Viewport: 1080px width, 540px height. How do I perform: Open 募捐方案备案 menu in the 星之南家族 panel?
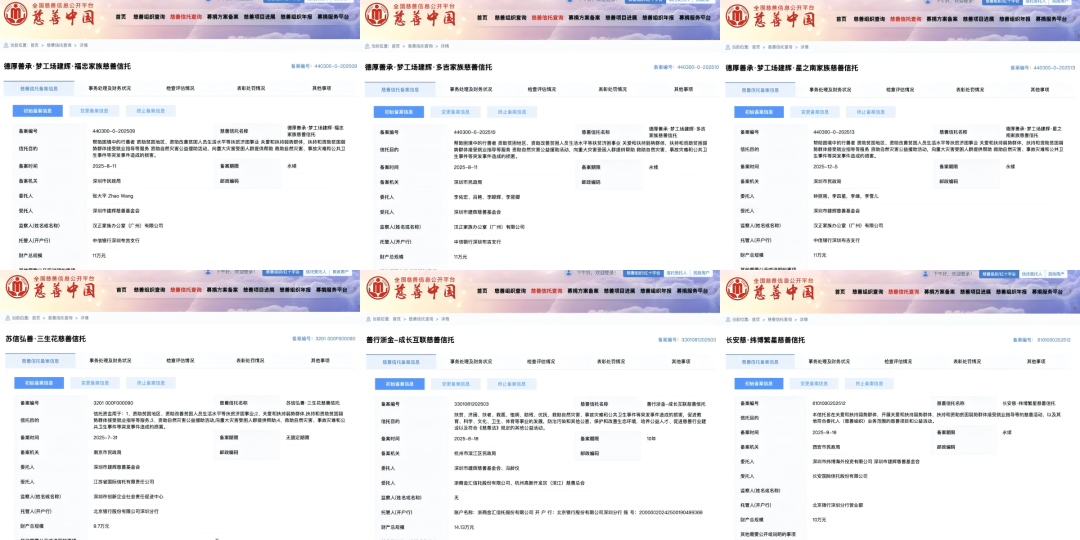(942, 19)
